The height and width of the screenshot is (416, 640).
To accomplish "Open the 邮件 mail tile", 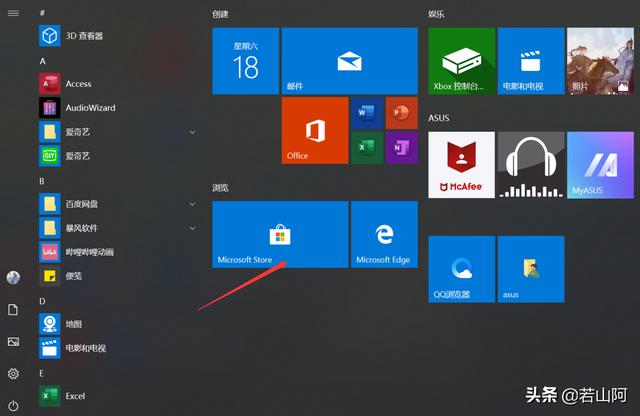I will 349,61.
